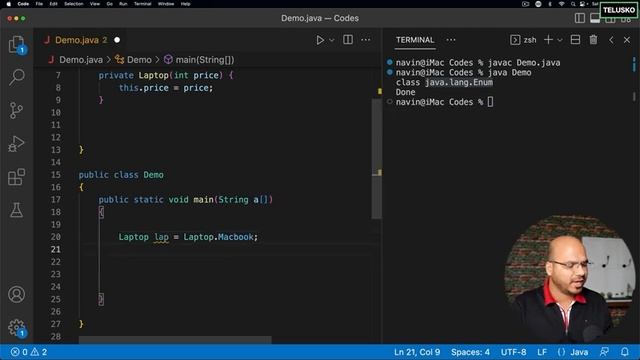The image size is (640, 360).
Task: Toggle the bottom panel layout icon
Action: [595, 18]
